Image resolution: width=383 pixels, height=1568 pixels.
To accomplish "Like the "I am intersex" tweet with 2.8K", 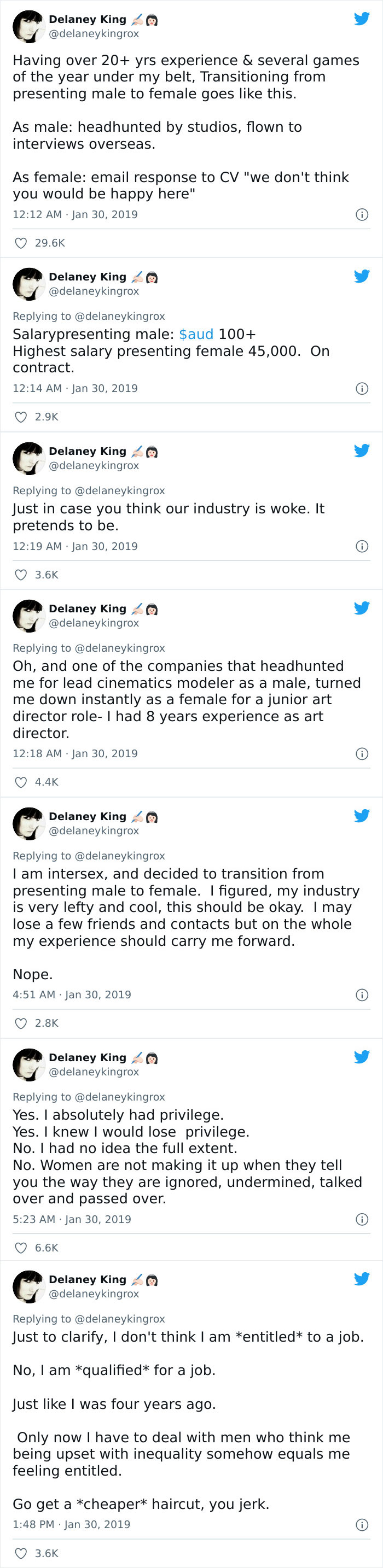I will pyautogui.click(x=21, y=1023).
